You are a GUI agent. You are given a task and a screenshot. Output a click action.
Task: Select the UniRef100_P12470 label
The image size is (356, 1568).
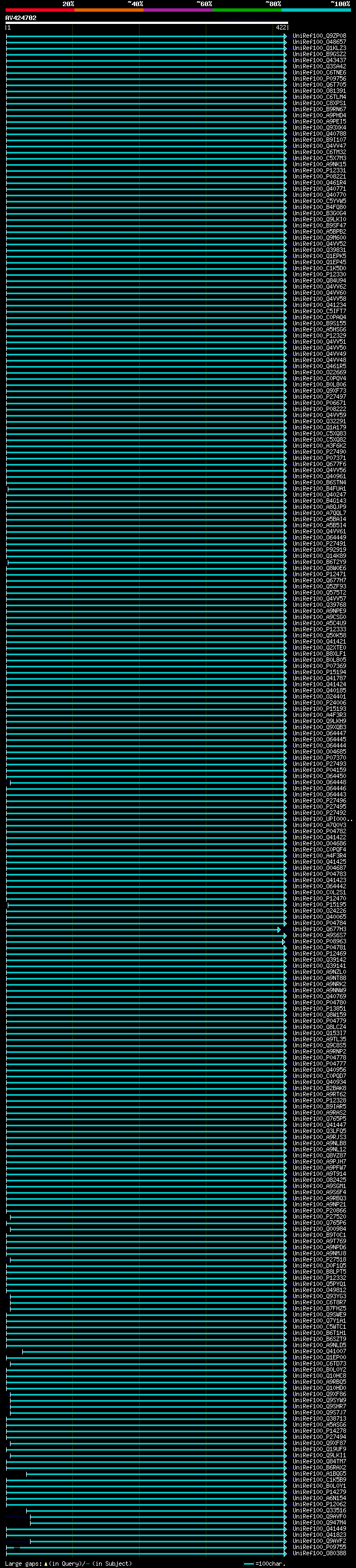(319, 898)
